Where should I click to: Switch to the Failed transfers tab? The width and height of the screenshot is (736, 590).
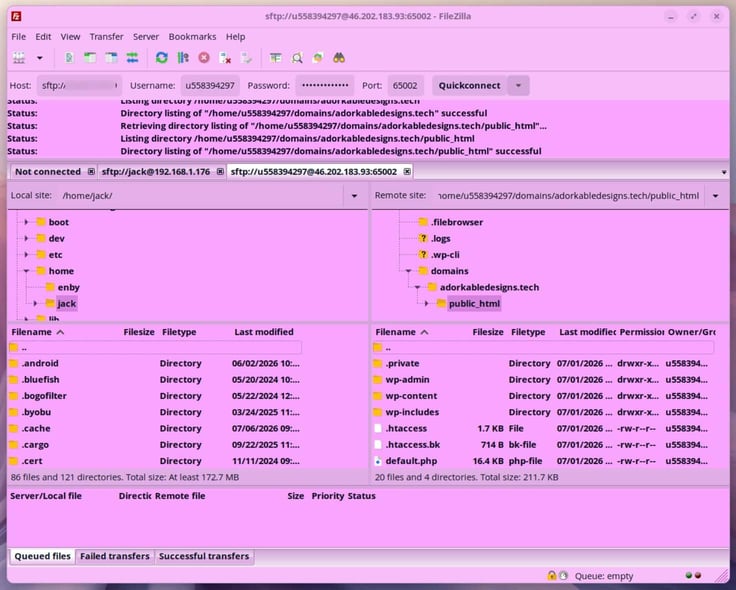(x=115, y=556)
